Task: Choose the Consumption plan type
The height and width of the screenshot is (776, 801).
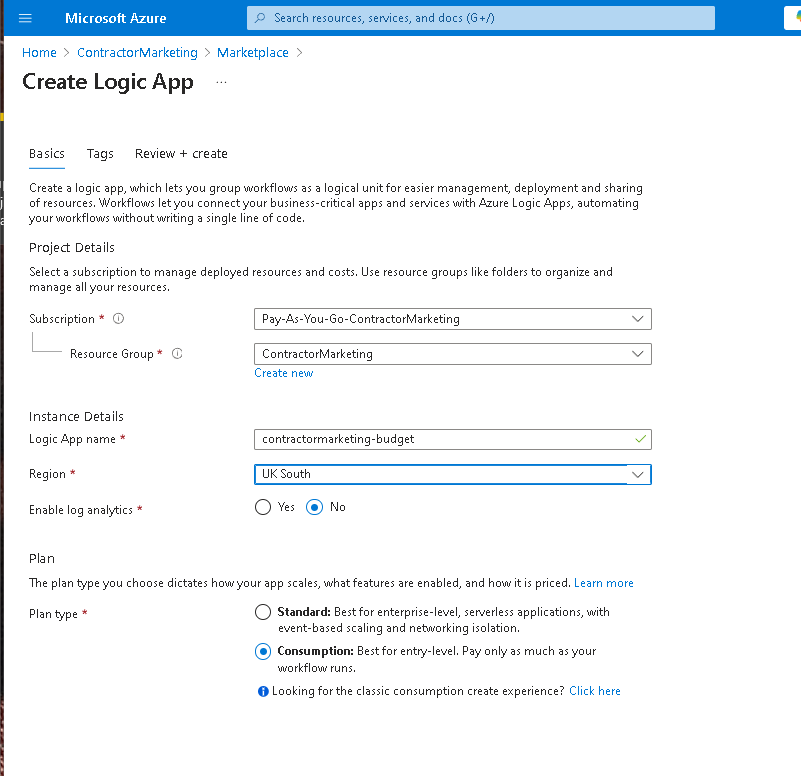Action: 263,651
